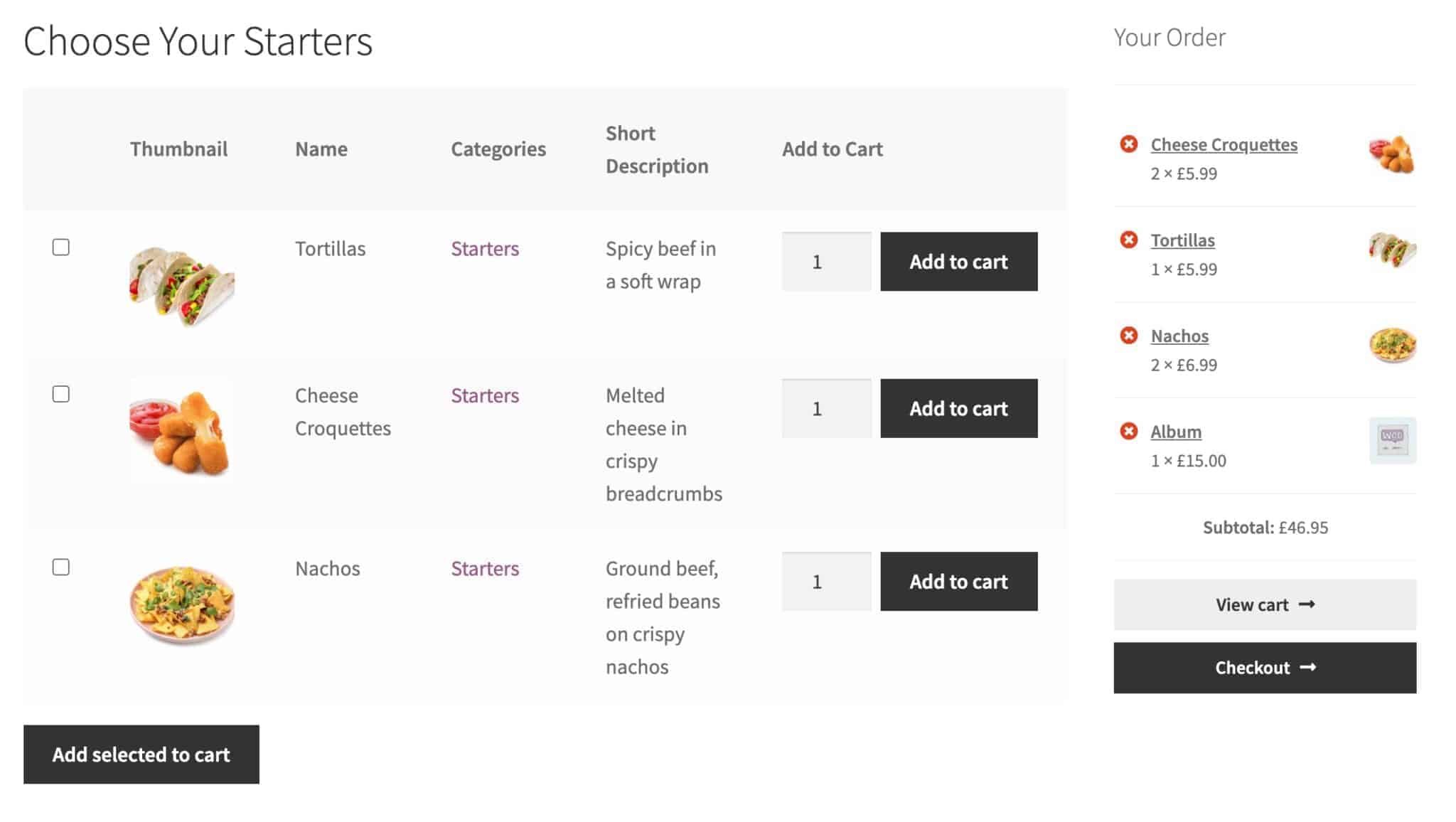Click the Album placeholder image in Your Order
Screen dimensions: 1456x822
1392,440
